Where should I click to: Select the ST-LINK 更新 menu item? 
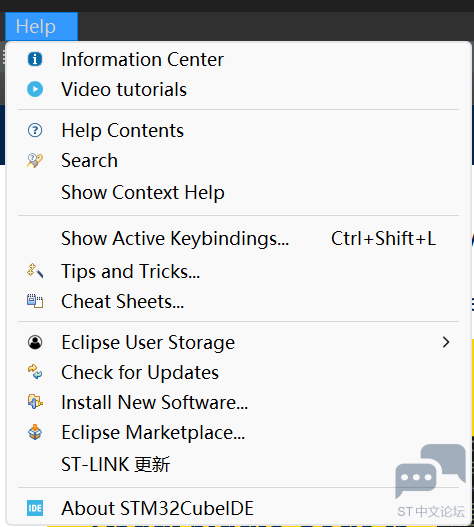[x=238, y=464]
